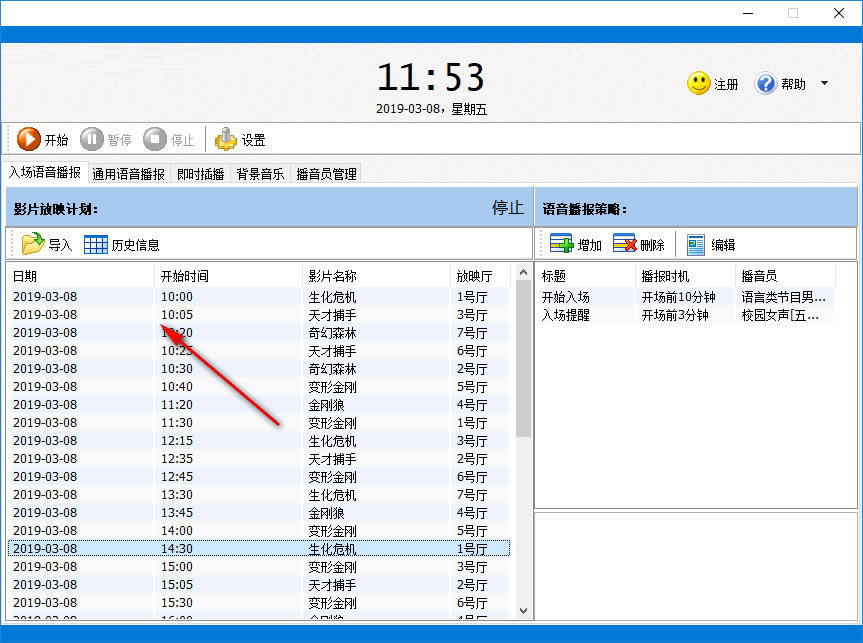Expand the dropdown arrow beside Help
863x643 pixels.
[824, 84]
